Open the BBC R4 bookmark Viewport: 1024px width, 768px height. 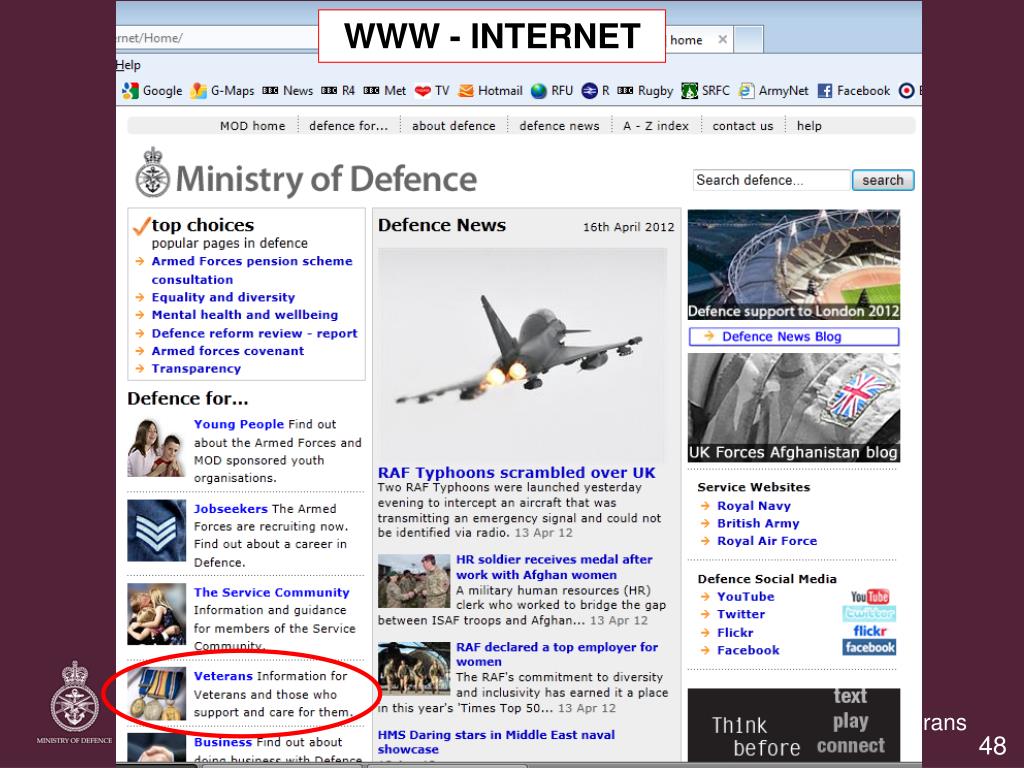(338, 91)
